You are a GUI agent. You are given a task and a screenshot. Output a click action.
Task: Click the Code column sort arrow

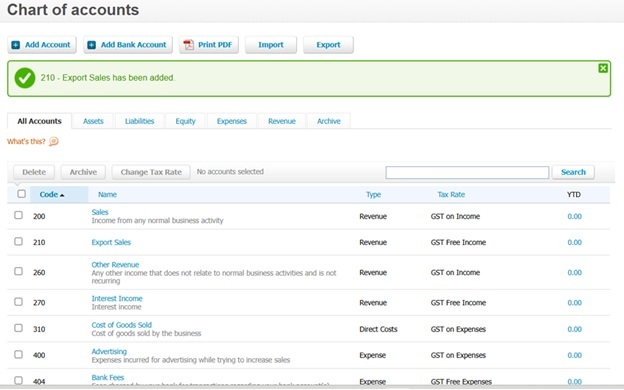point(62,195)
